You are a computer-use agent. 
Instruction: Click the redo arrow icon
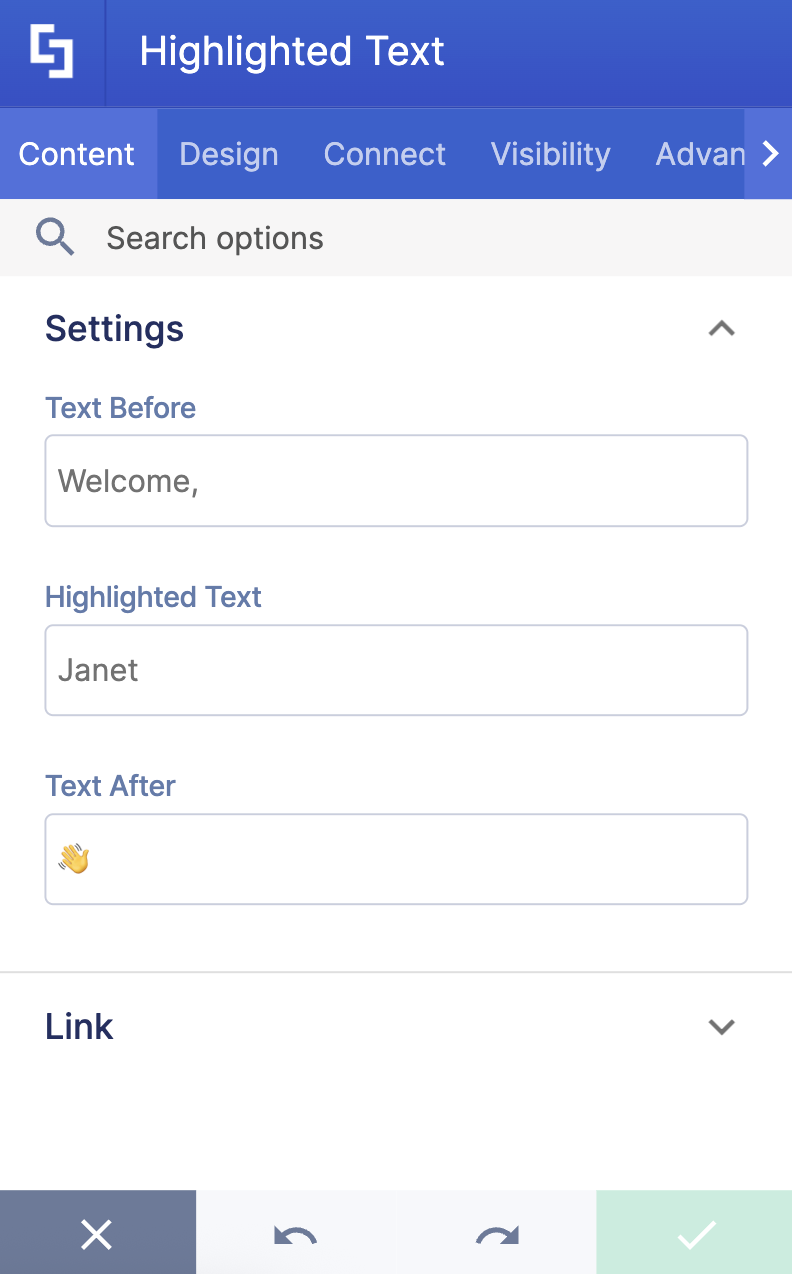point(495,1233)
